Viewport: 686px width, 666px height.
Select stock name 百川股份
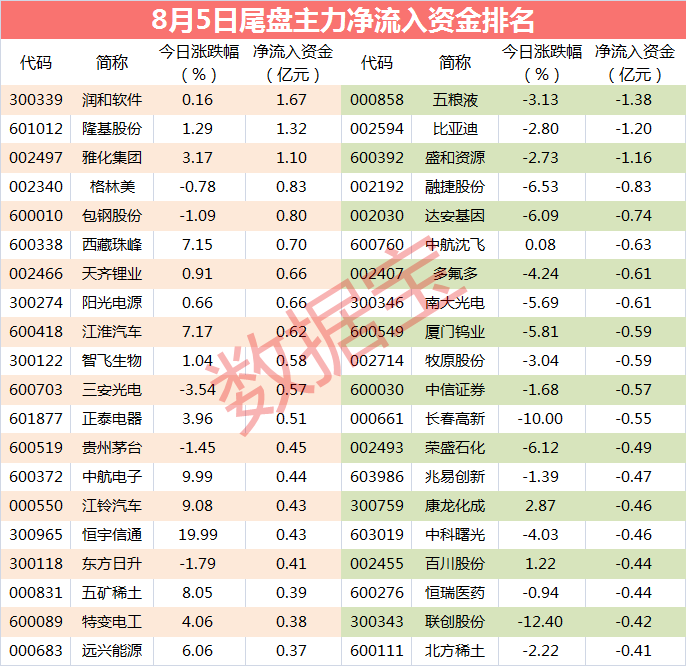[455, 564]
